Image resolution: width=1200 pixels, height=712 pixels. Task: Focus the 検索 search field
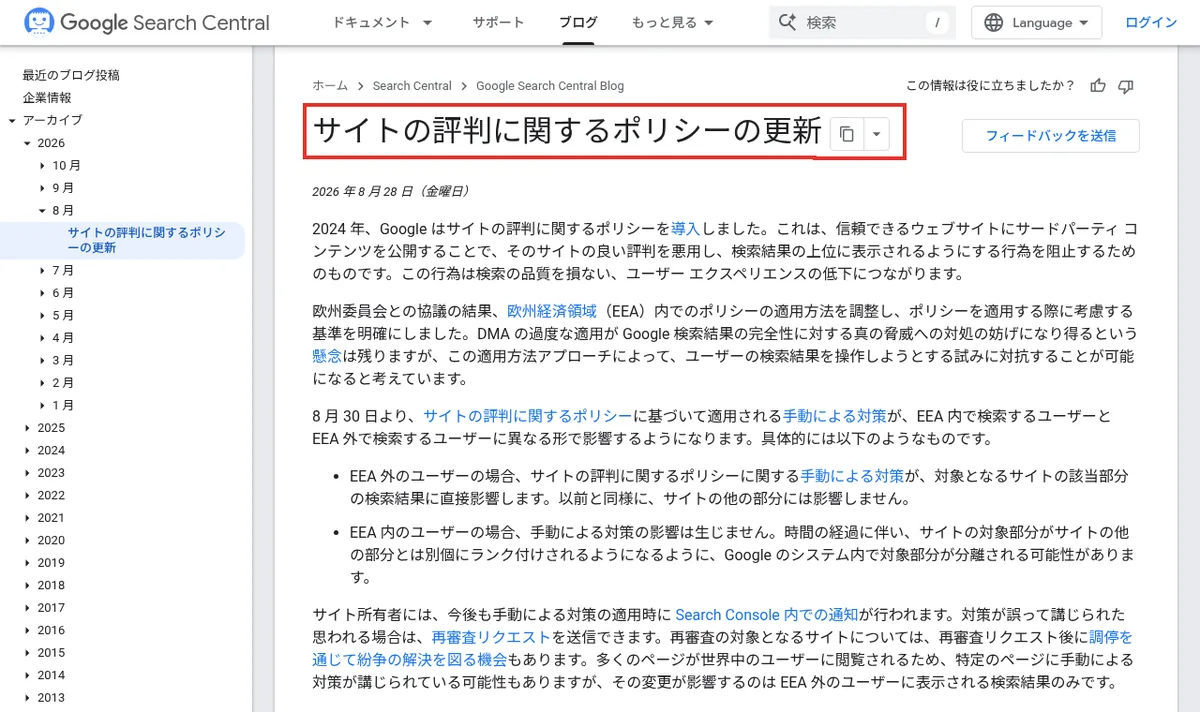coord(863,22)
